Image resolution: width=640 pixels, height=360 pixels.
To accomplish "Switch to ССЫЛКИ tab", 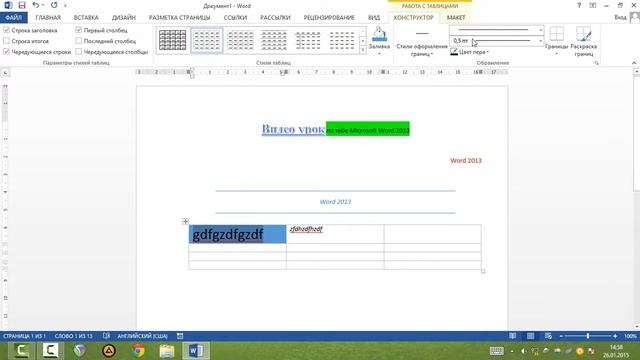I will click(235, 18).
